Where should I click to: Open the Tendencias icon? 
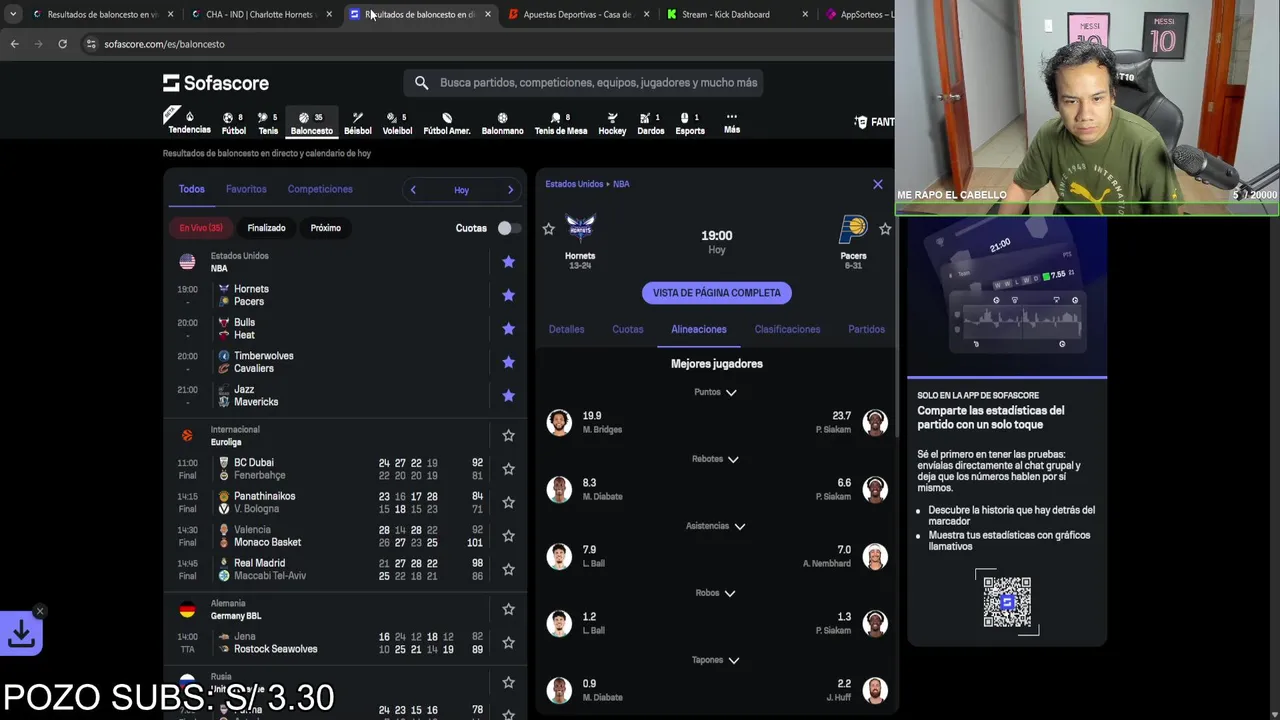(x=189, y=123)
